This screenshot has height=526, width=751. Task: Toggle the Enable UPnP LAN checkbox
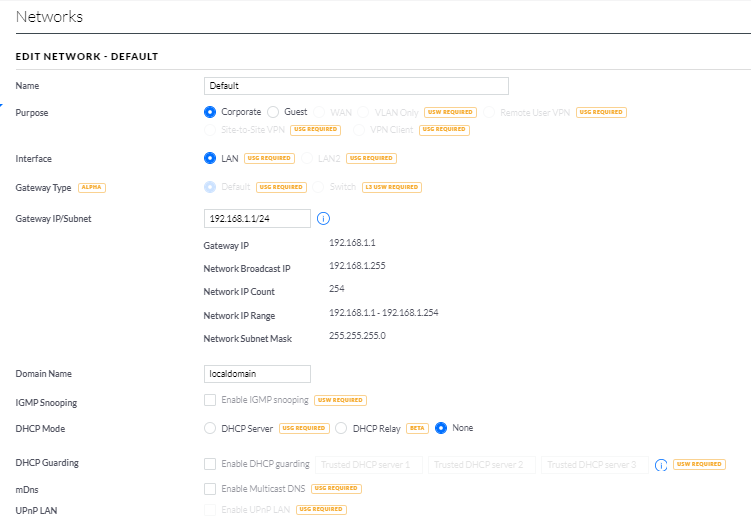point(210,510)
